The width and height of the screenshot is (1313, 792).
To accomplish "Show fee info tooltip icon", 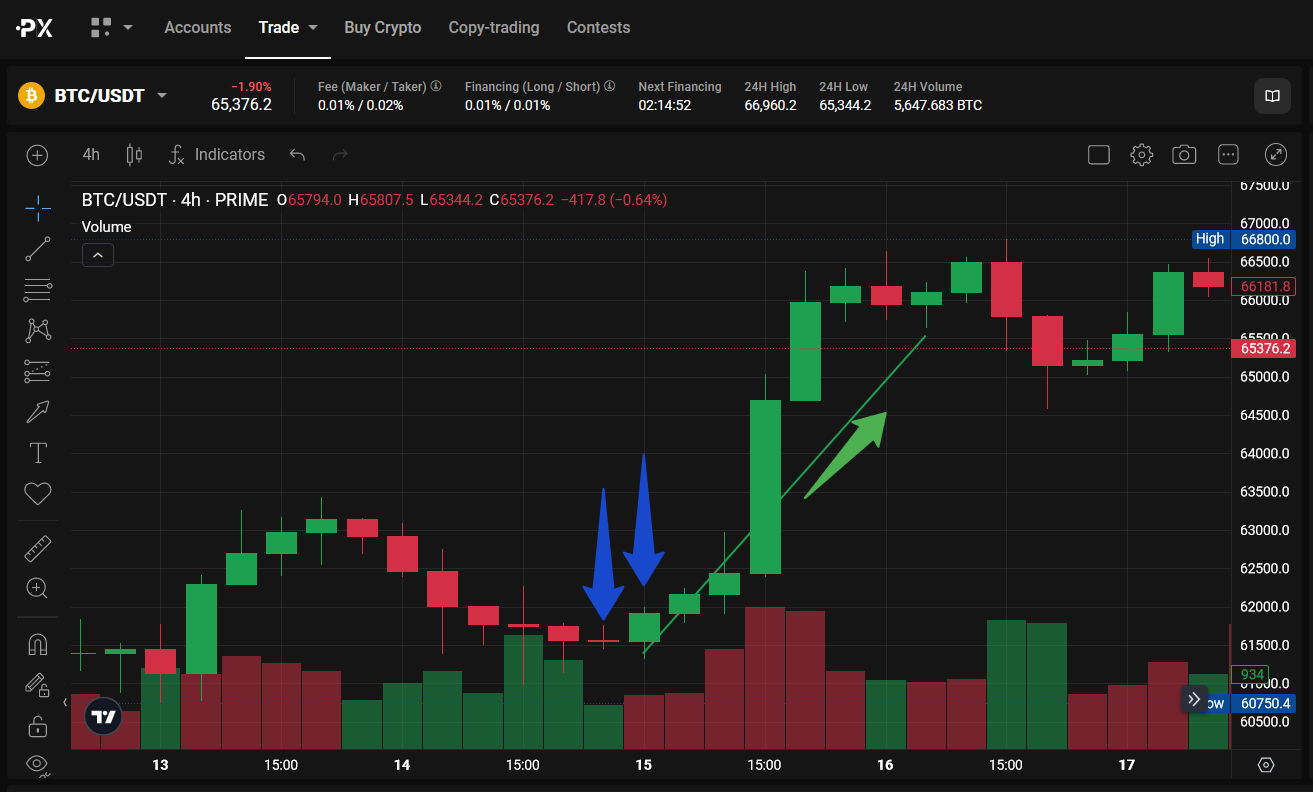I will click(x=436, y=87).
